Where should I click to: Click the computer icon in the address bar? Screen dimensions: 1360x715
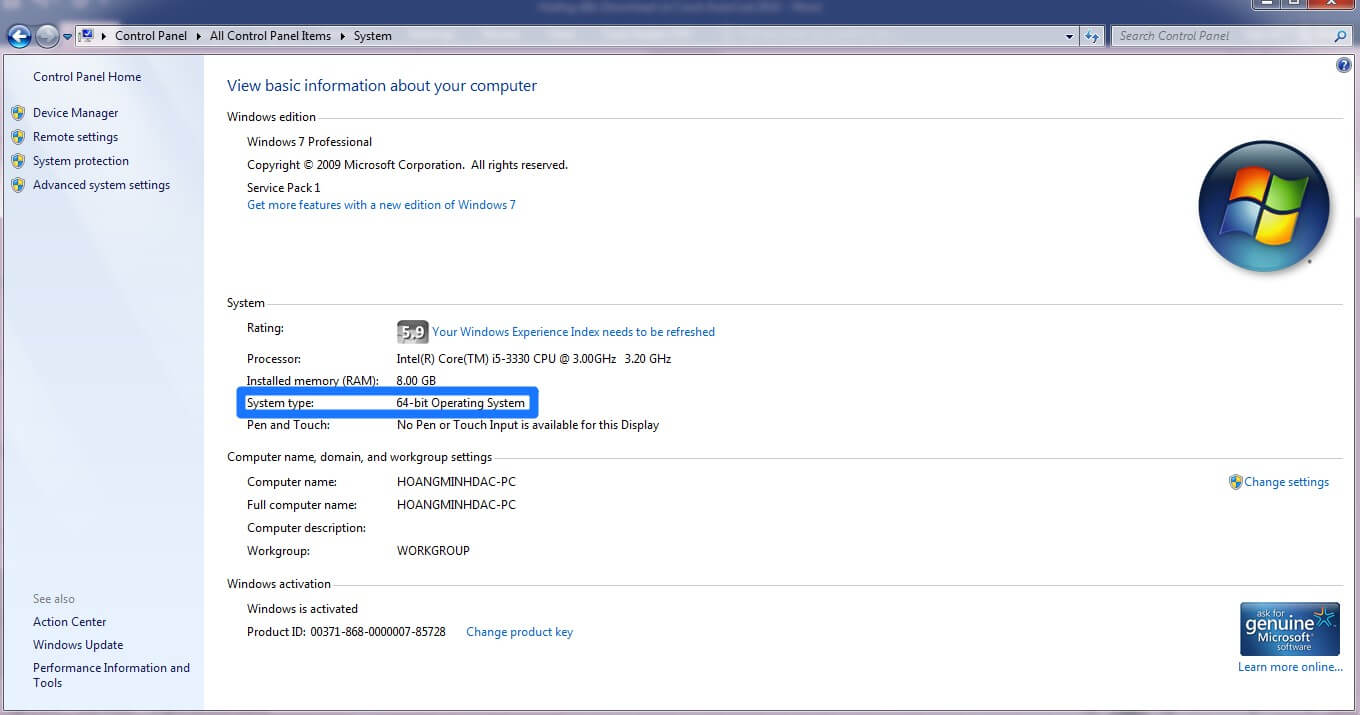pos(86,36)
